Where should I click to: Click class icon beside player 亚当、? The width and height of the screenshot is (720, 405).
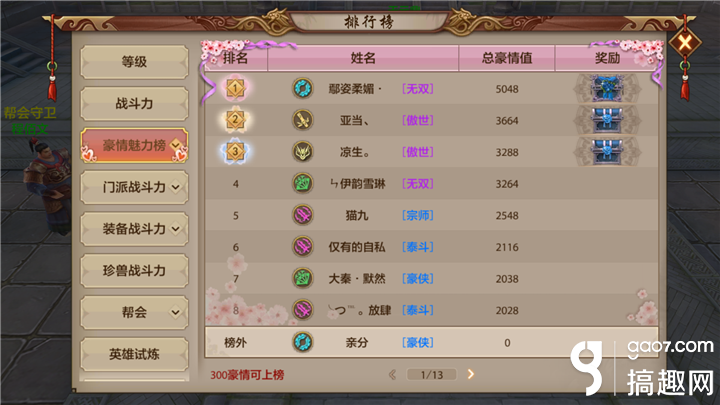coord(303,120)
